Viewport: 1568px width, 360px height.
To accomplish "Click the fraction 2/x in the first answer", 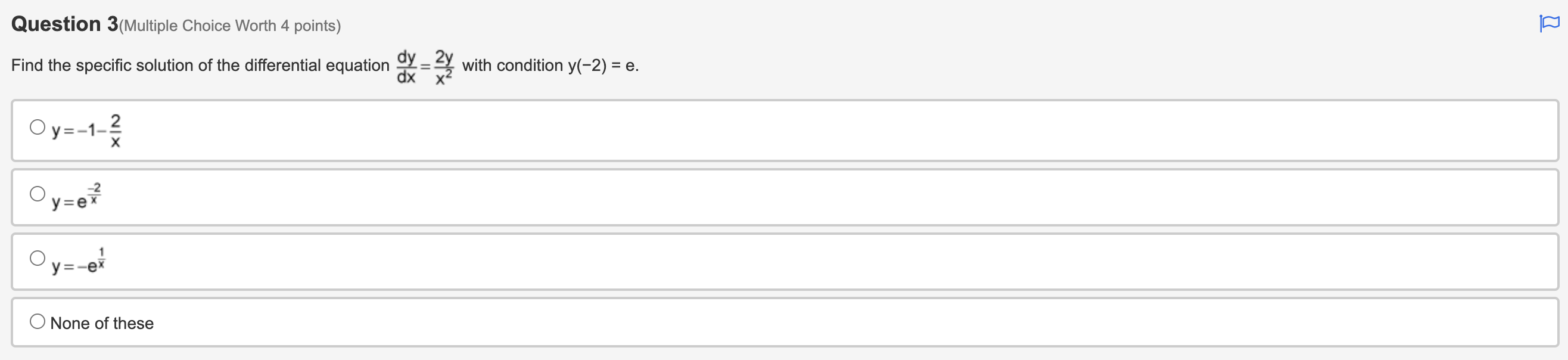I will 115,129.
